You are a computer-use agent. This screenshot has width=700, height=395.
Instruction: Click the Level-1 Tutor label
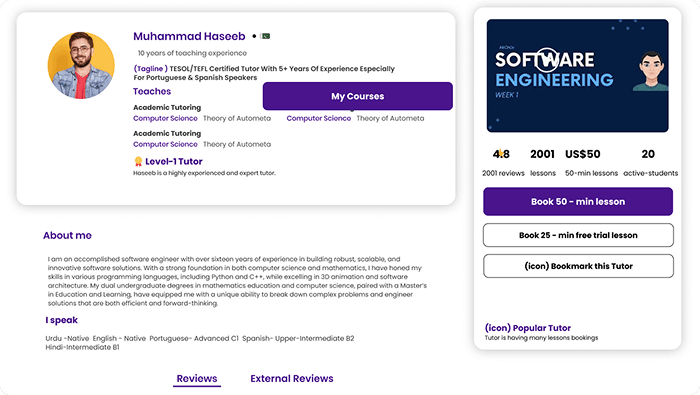point(174,161)
